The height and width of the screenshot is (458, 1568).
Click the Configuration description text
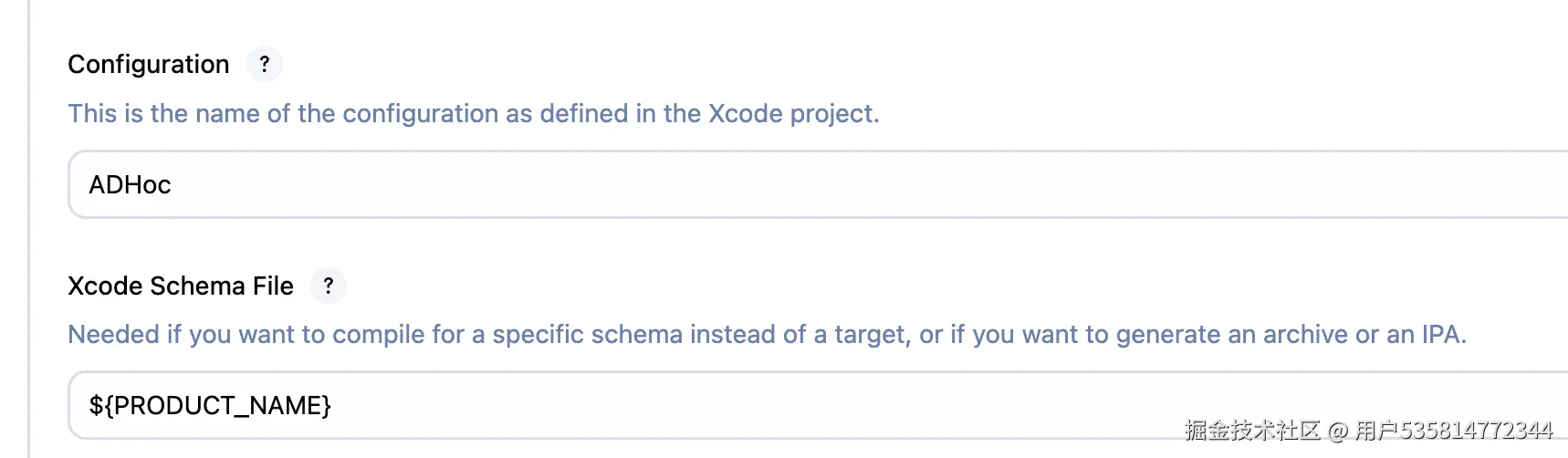pos(473,113)
